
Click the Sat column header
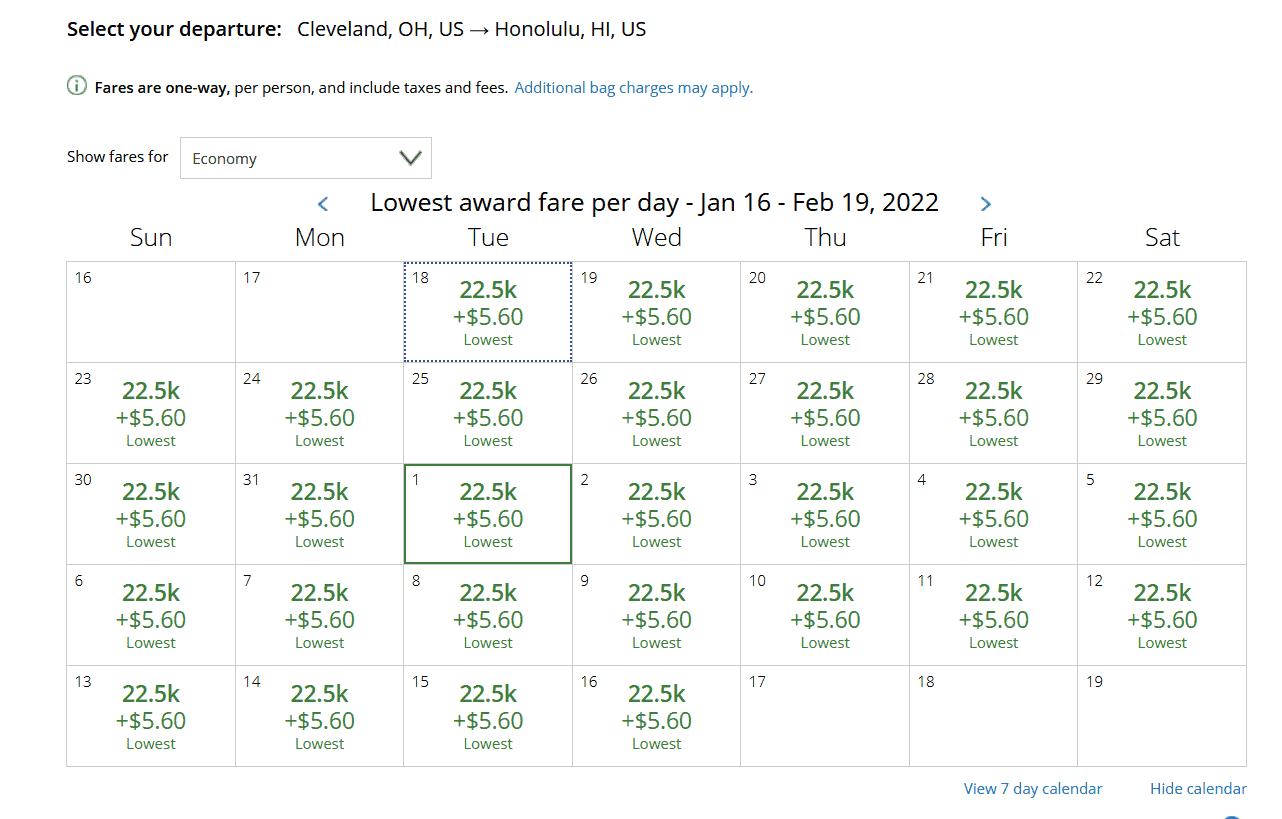(x=1162, y=238)
